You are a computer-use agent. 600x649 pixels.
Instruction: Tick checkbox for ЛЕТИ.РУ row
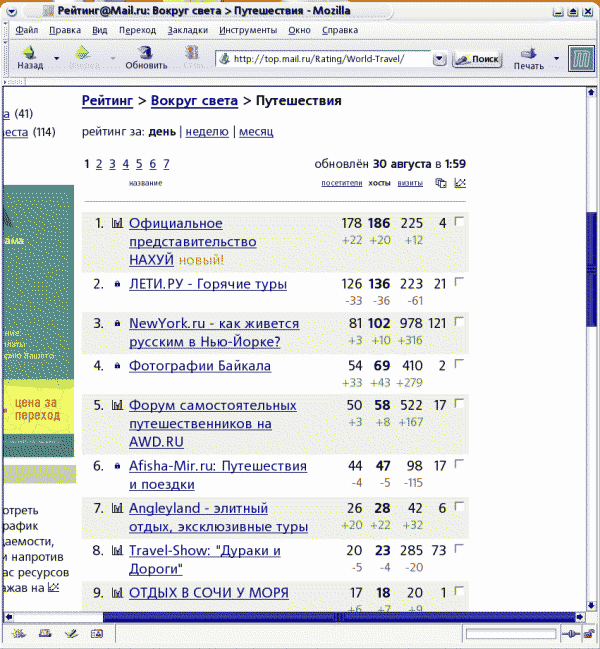pos(459,282)
